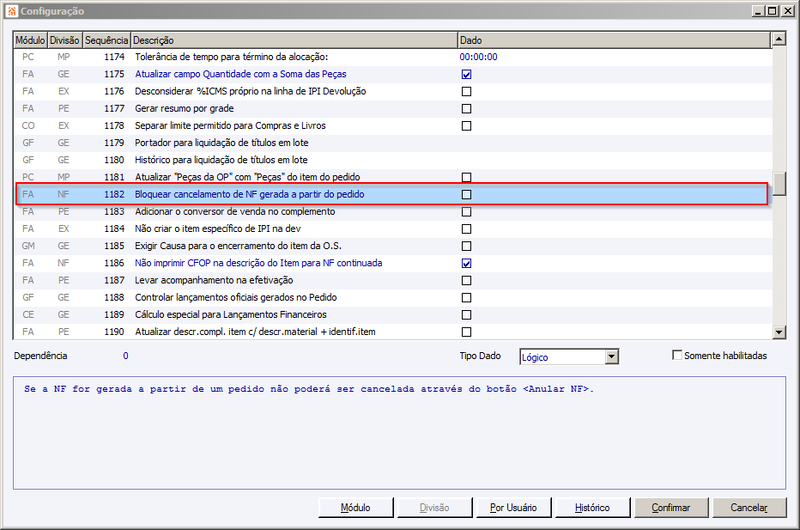
Task: Click Confirmar to save configuration
Action: [671, 508]
